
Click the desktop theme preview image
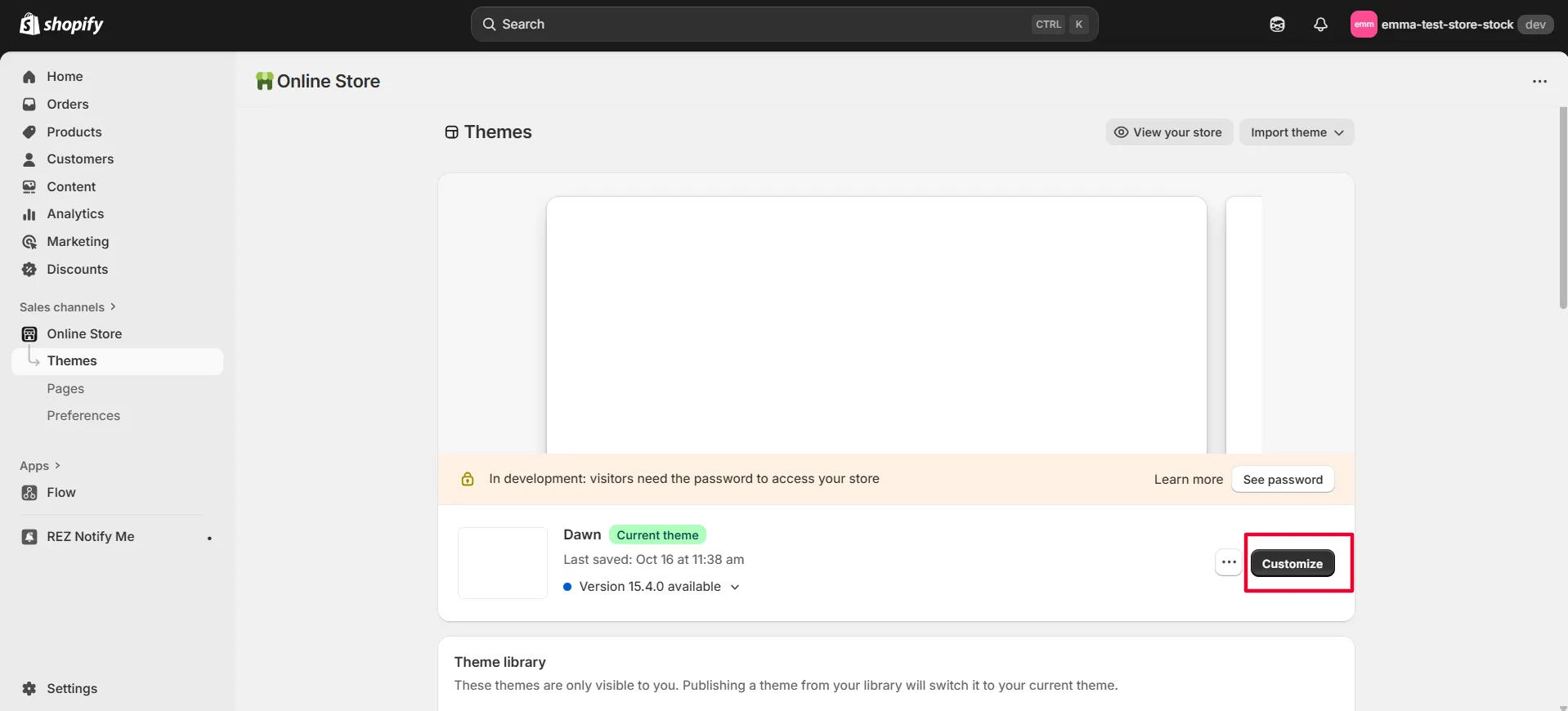click(x=876, y=325)
